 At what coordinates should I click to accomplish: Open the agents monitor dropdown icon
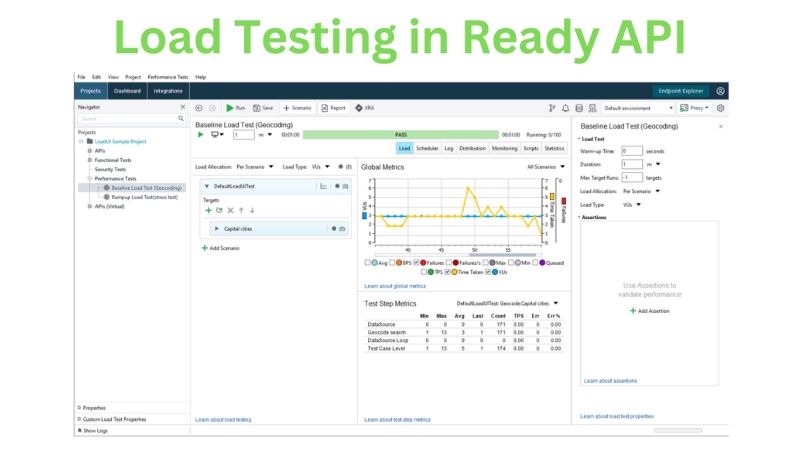218,135
